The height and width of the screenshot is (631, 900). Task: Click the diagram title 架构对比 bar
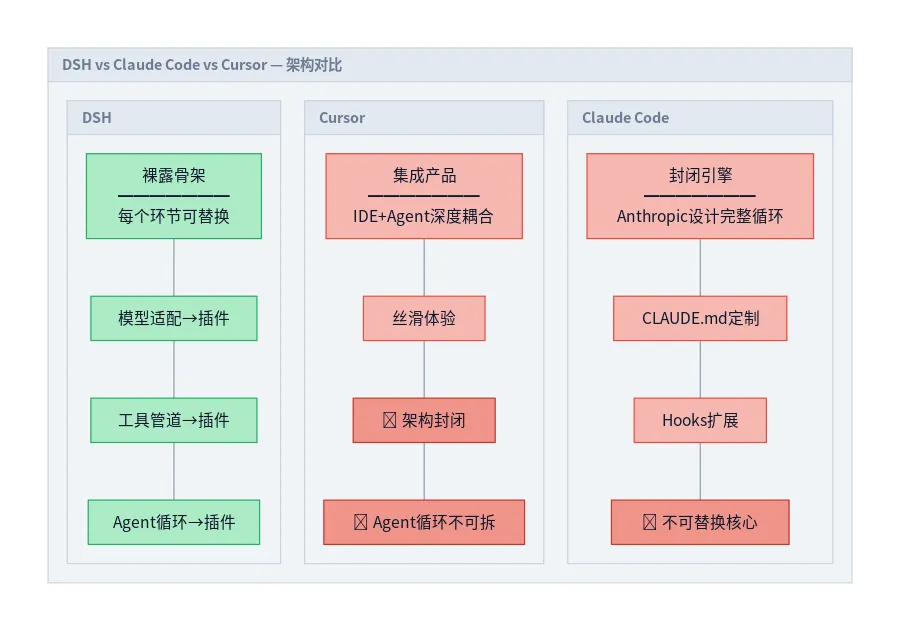click(x=450, y=65)
